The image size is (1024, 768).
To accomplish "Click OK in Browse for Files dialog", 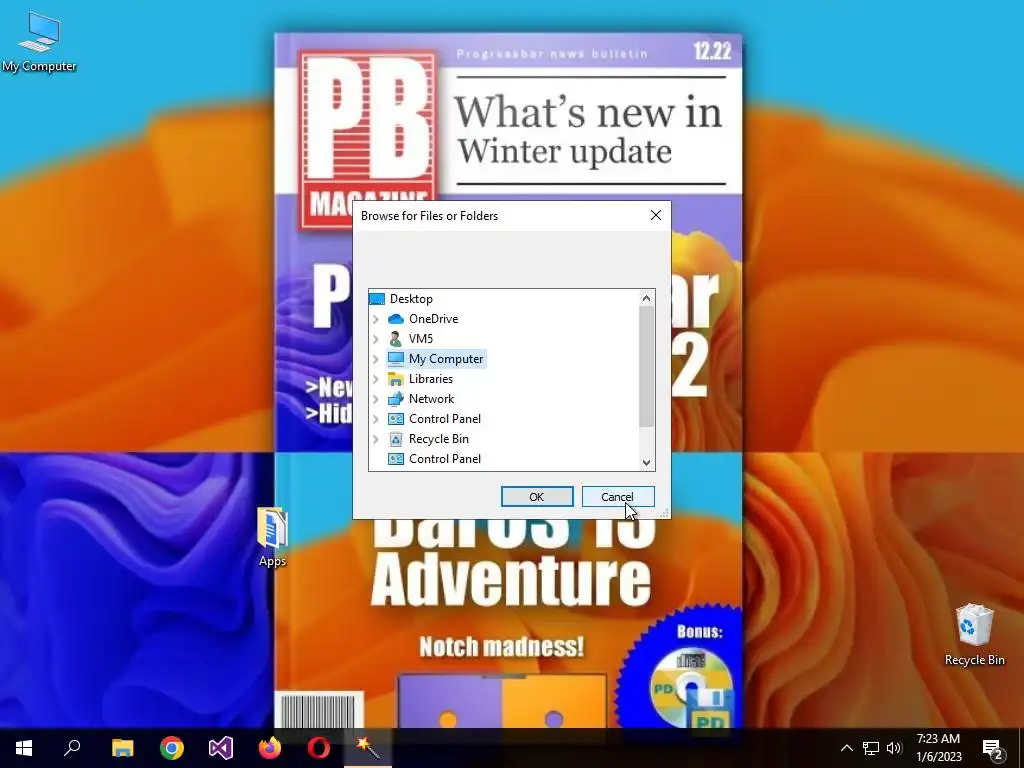I will click(537, 497).
